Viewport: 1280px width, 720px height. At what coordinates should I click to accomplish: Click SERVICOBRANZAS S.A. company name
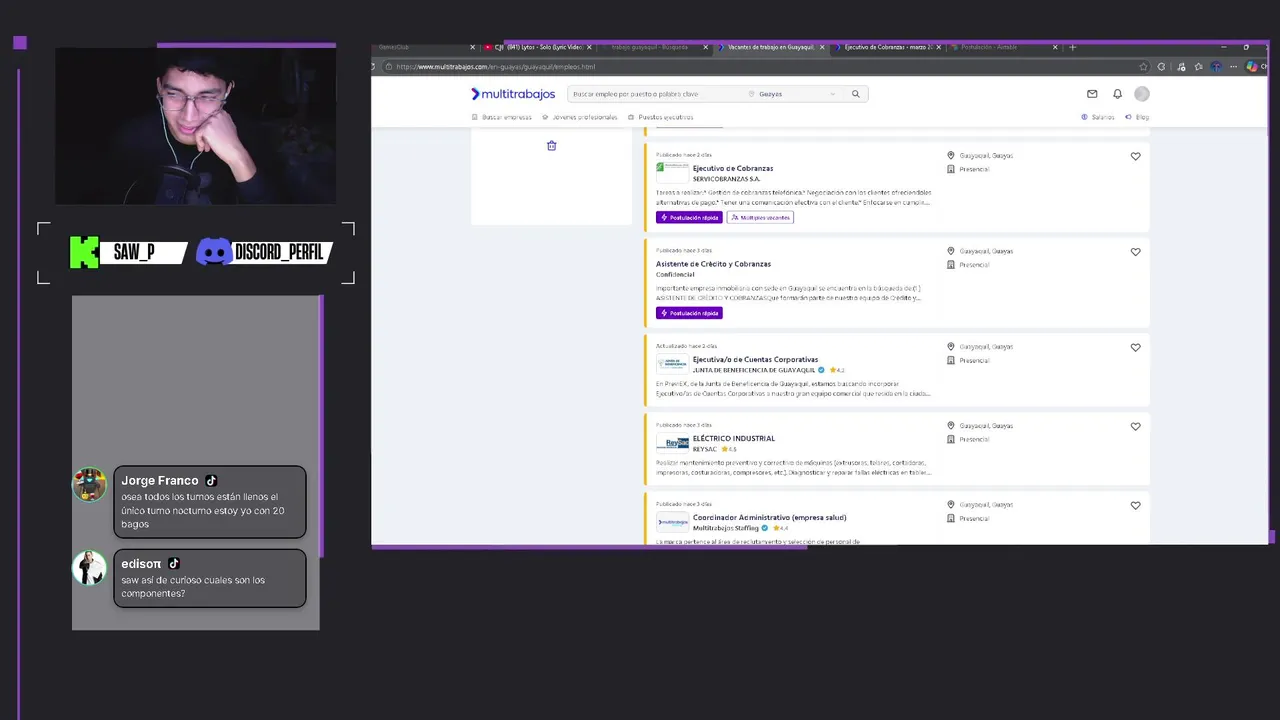pos(726,179)
